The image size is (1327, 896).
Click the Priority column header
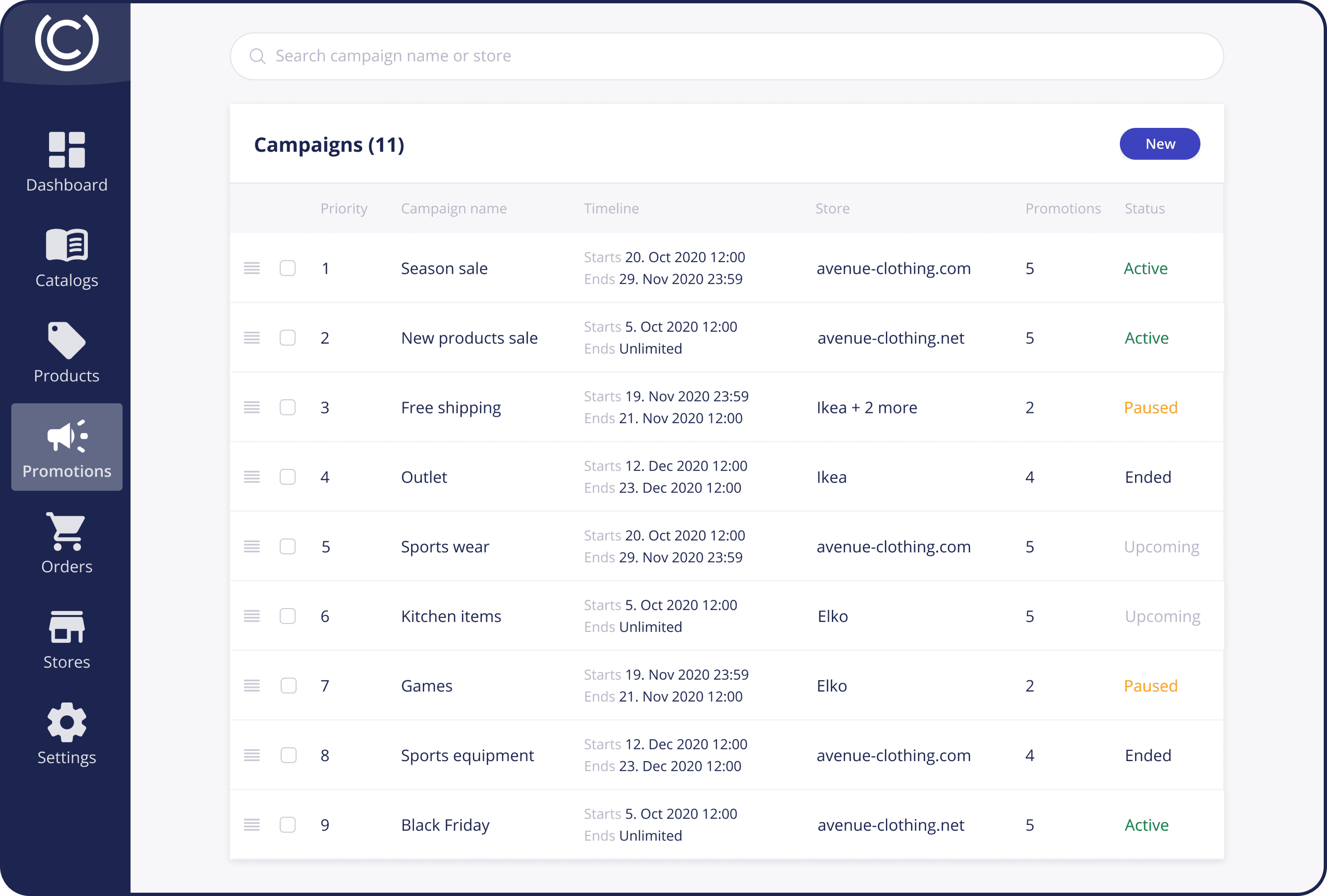(x=344, y=208)
